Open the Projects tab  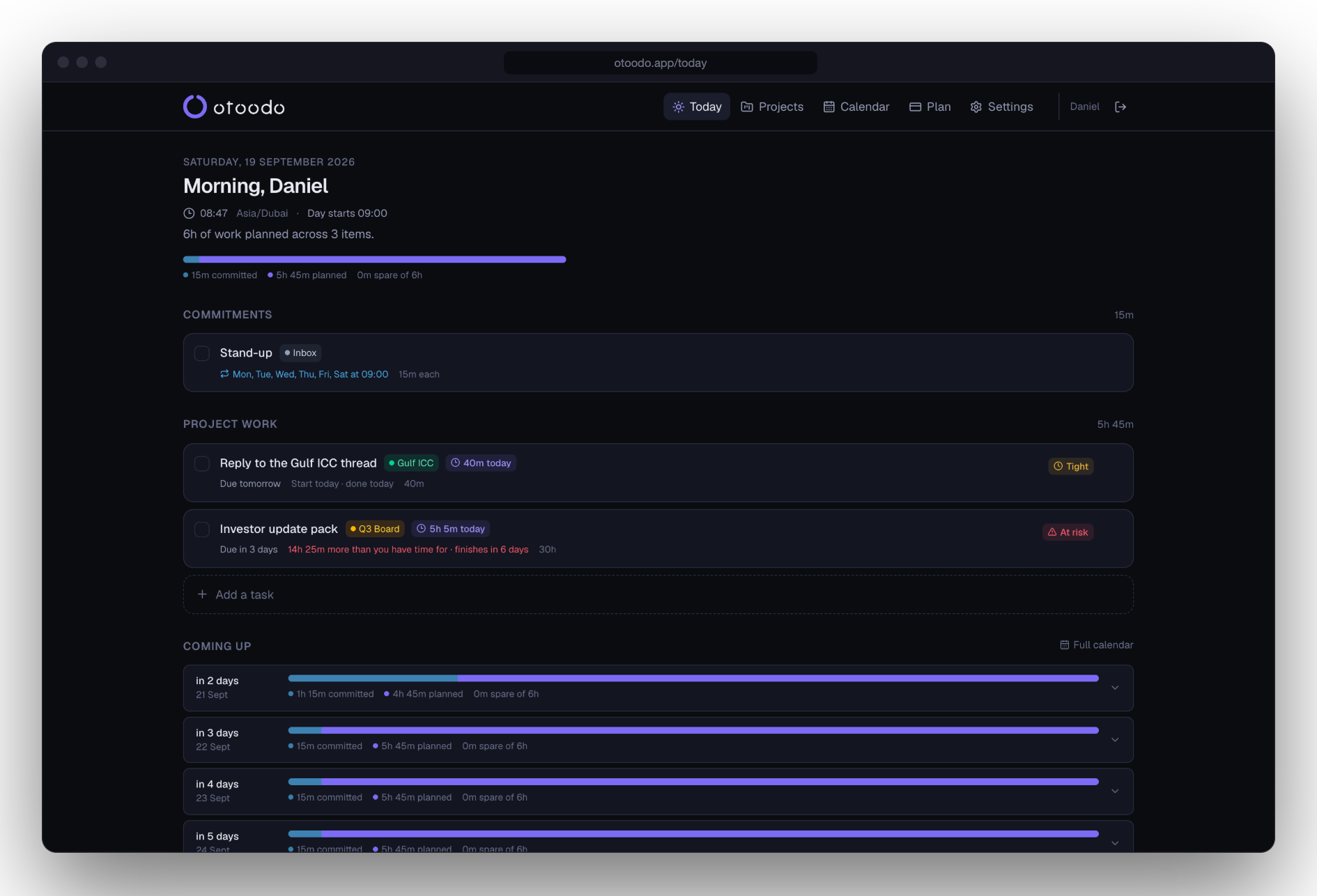coord(772,107)
